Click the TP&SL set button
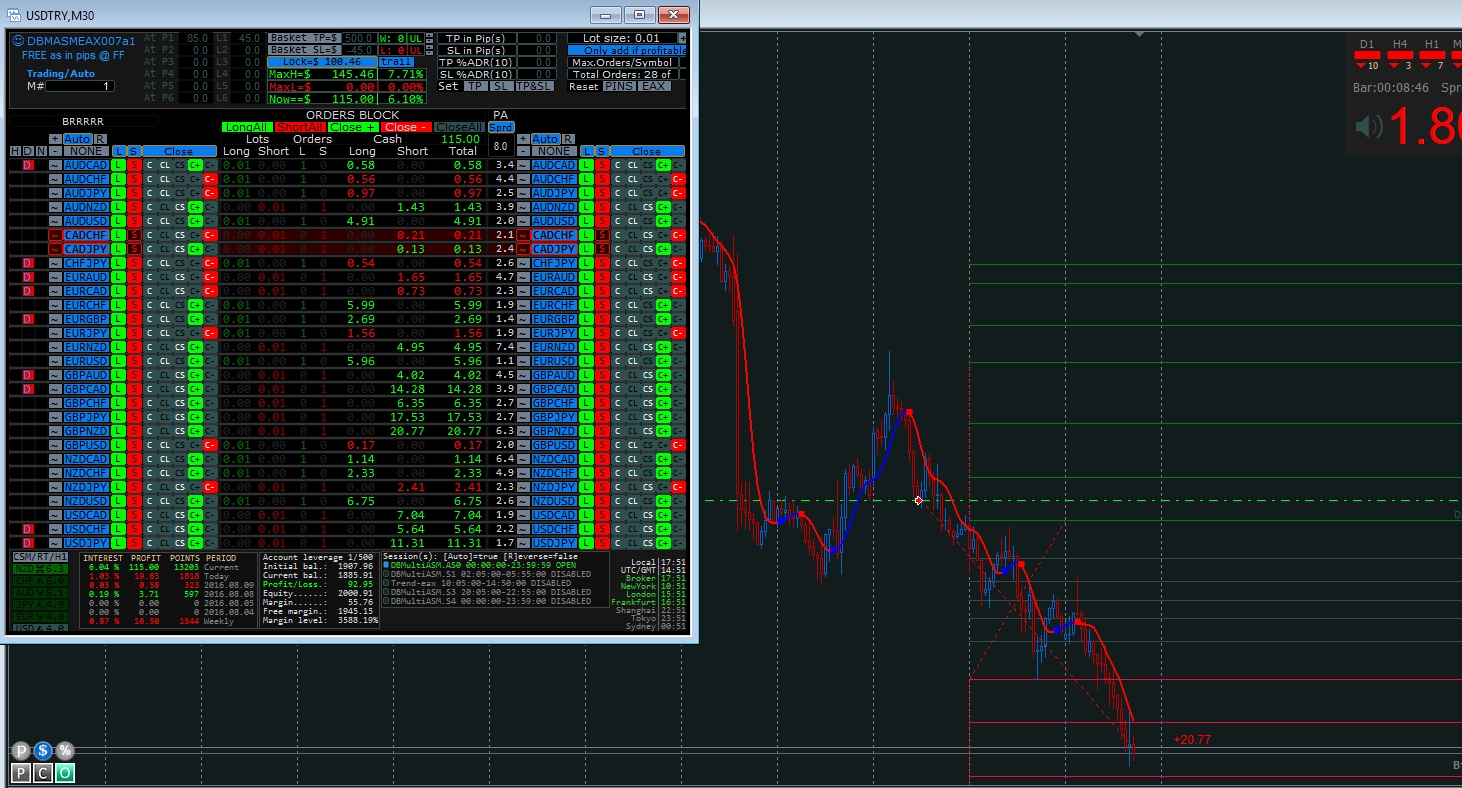 click(x=535, y=86)
